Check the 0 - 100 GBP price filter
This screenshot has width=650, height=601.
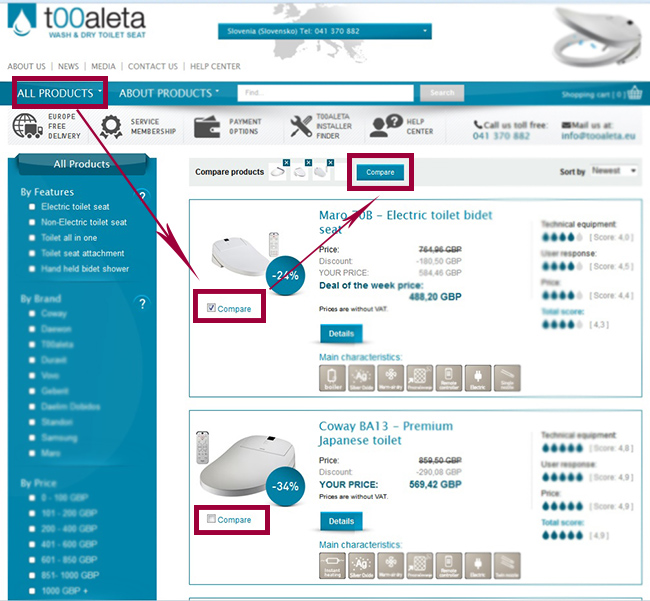tap(32, 498)
